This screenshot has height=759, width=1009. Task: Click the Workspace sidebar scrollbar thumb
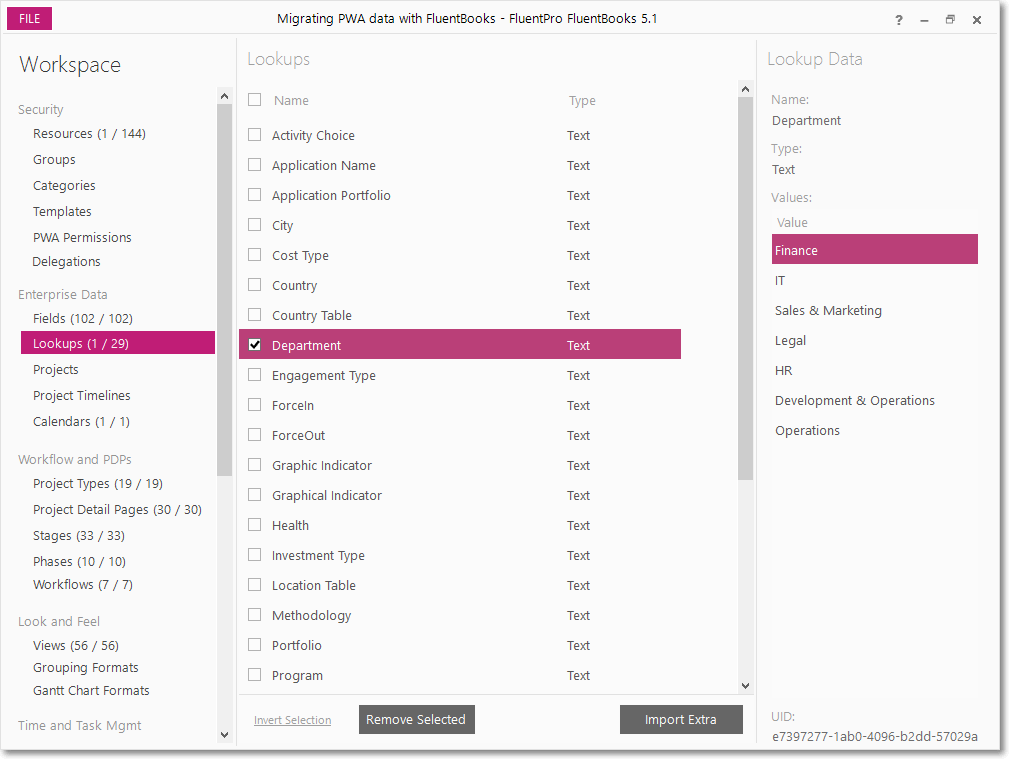225,290
